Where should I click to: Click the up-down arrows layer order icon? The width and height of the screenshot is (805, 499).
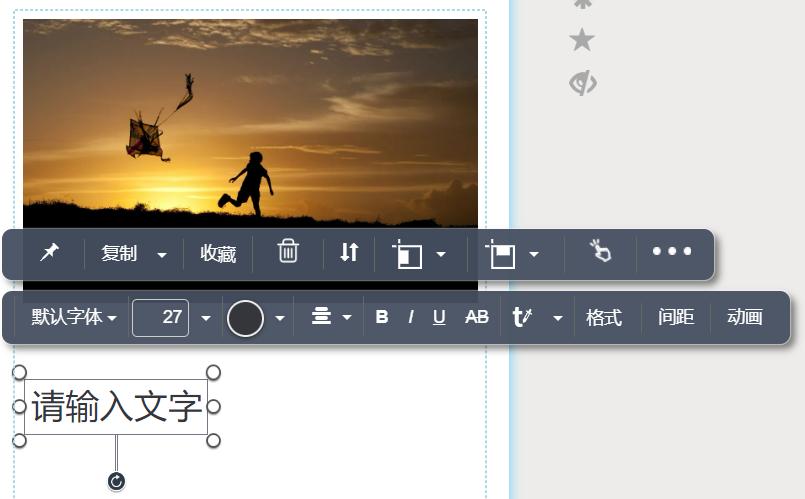[349, 252]
